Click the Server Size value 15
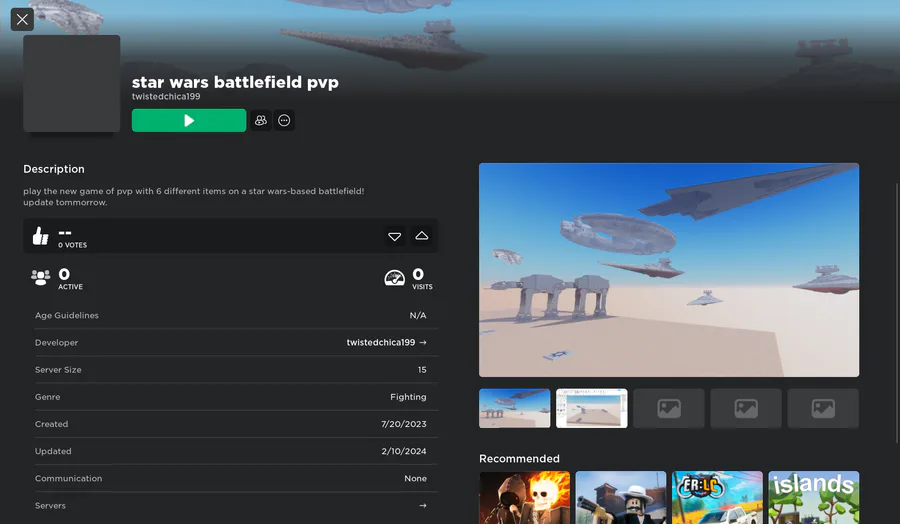The width and height of the screenshot is (900, 524). [422, 370]
